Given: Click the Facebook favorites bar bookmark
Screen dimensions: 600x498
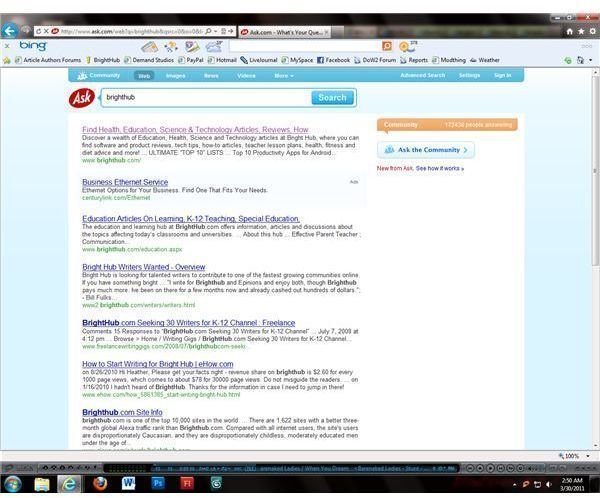Looking at the screenshot, I should click(x=333, y=60).
